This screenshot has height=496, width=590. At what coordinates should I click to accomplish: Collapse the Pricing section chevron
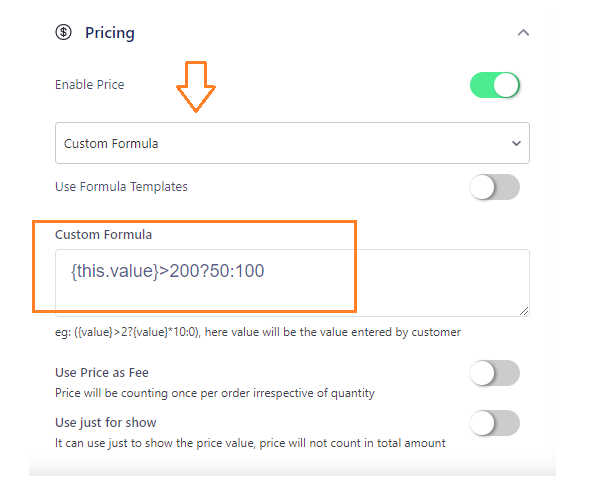(523, 33)
